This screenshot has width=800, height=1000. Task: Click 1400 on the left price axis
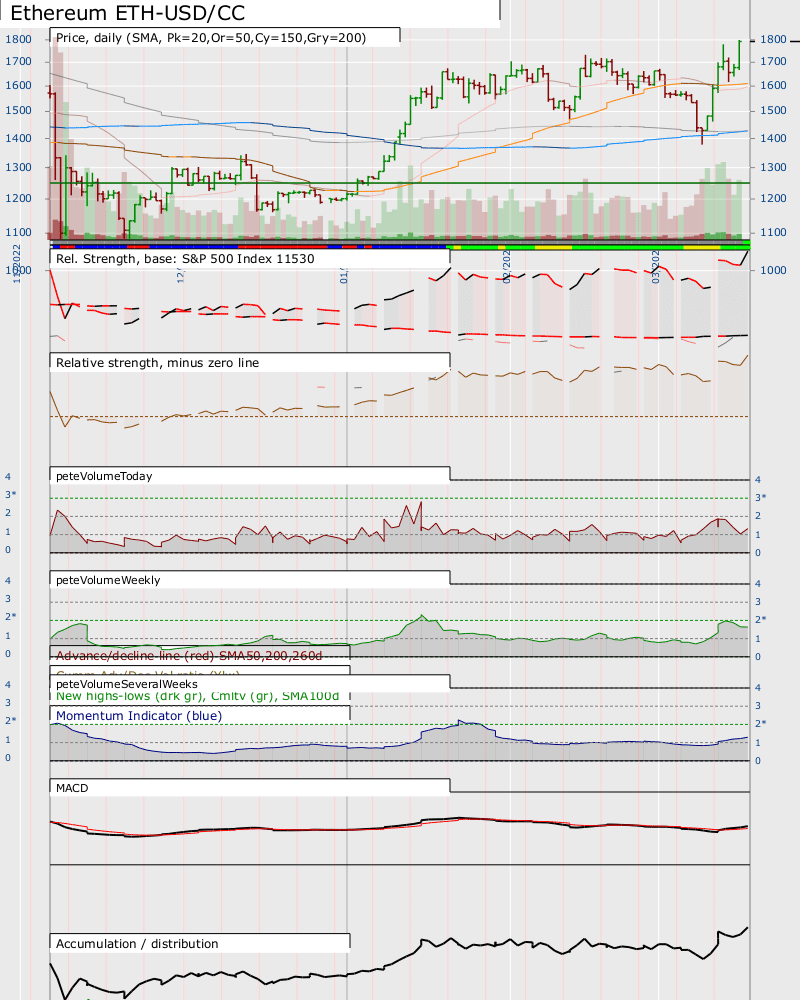pos(19,138)
